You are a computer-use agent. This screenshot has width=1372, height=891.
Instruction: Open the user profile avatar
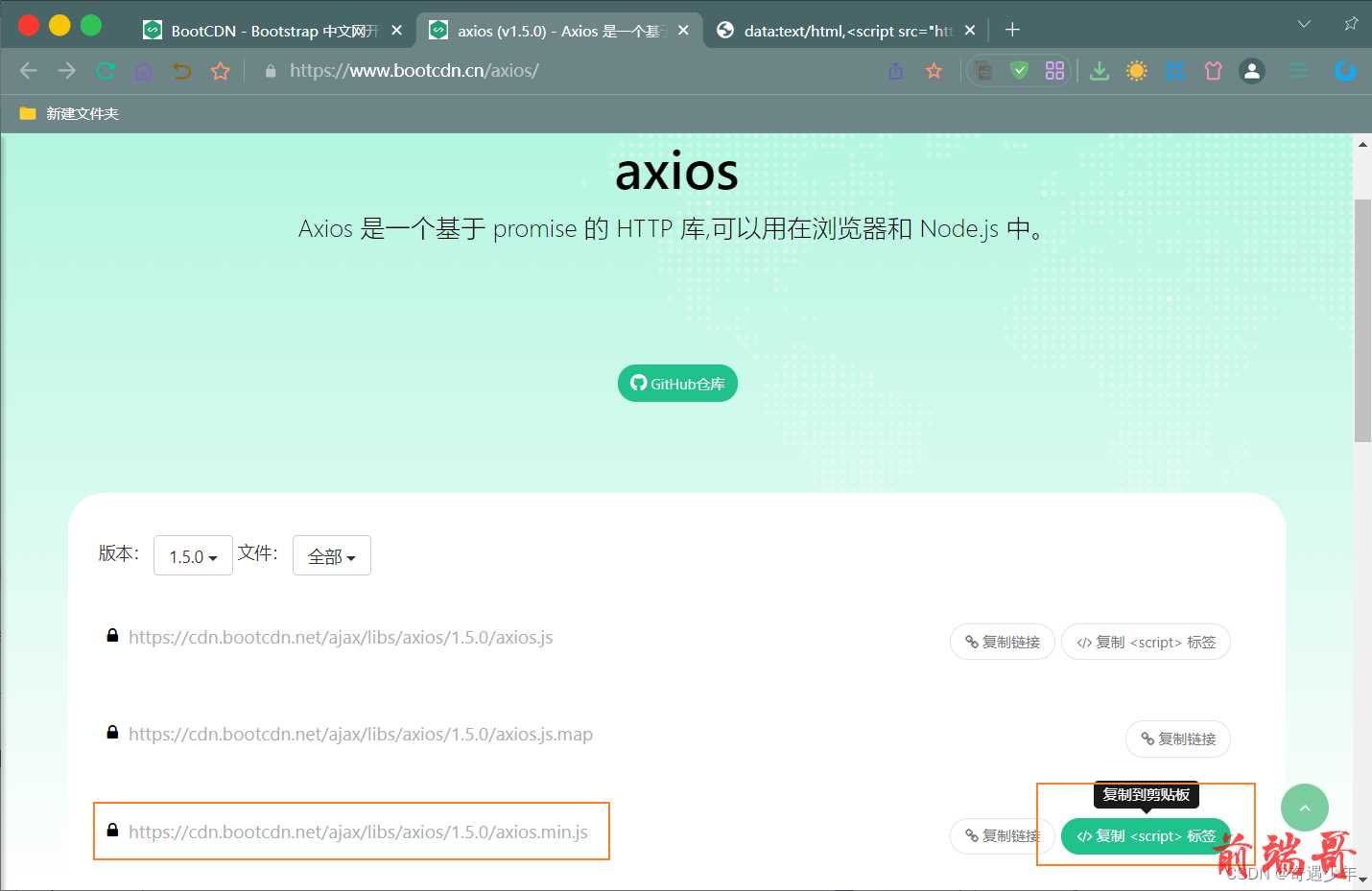click(1252, 71)
